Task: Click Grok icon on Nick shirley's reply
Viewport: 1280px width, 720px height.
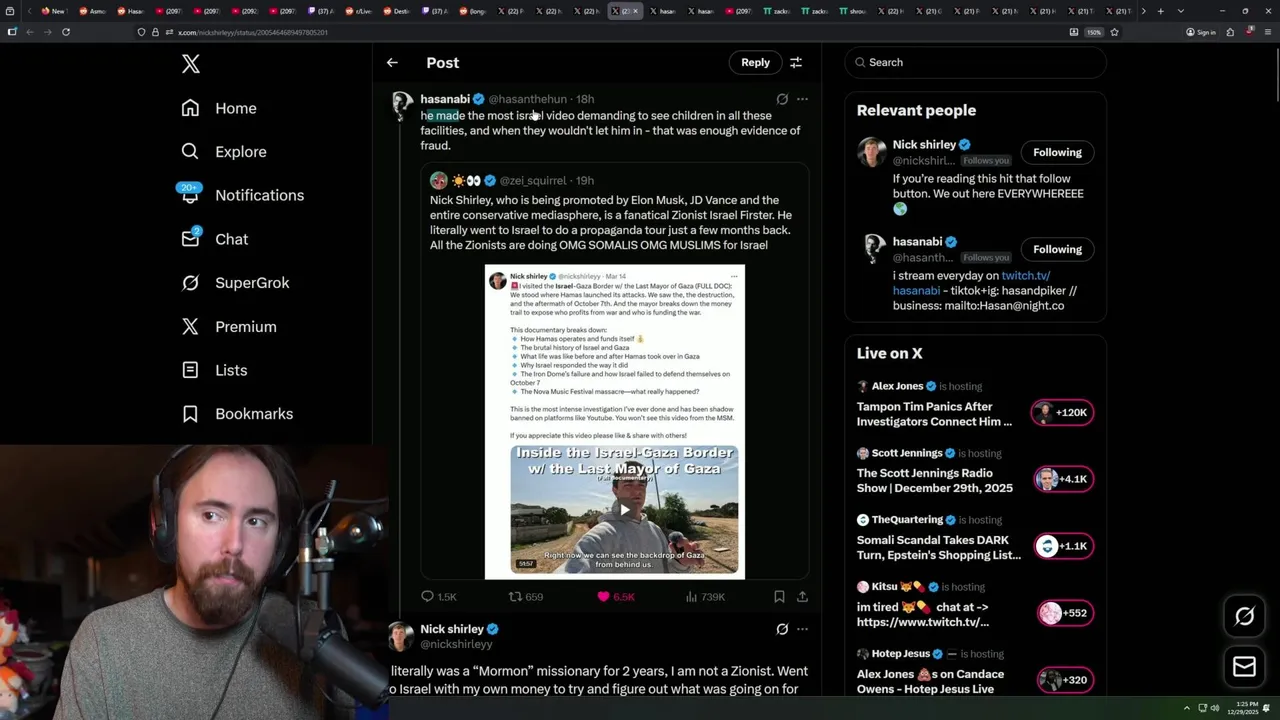Action: pos(782,629)
